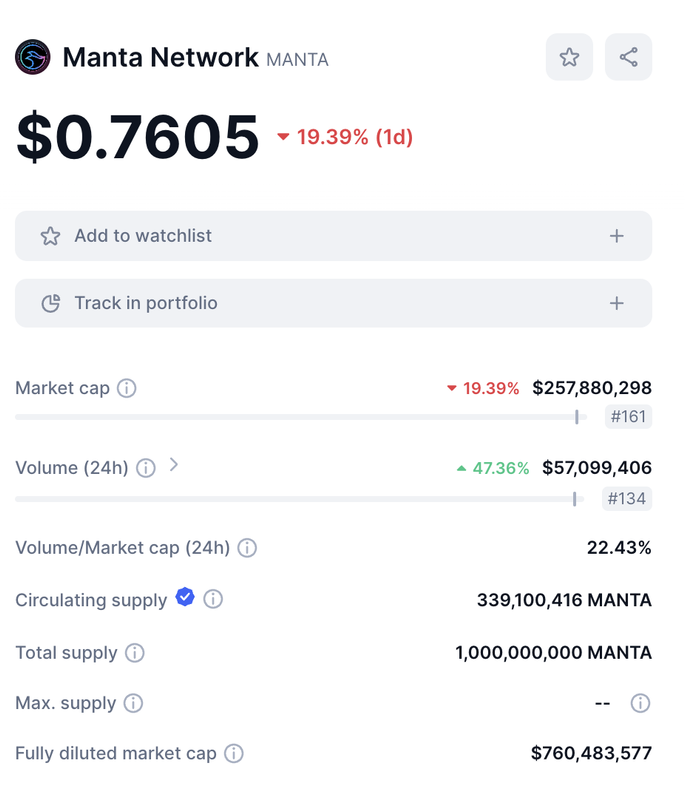The width and height of the screenshot is (685, 800).
Task: Open info icon next to Volume (24h)
Action: [146, 468]
